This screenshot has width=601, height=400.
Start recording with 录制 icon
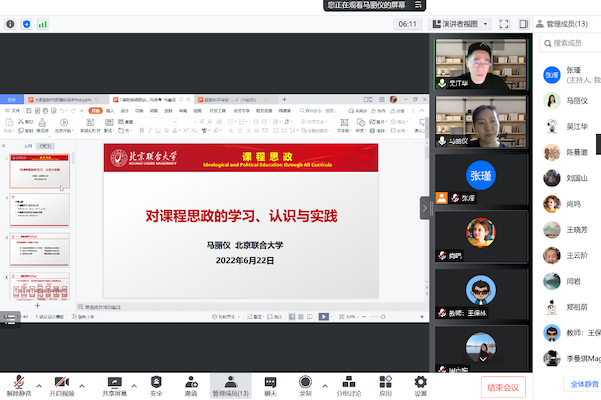(x=306, y=384)
